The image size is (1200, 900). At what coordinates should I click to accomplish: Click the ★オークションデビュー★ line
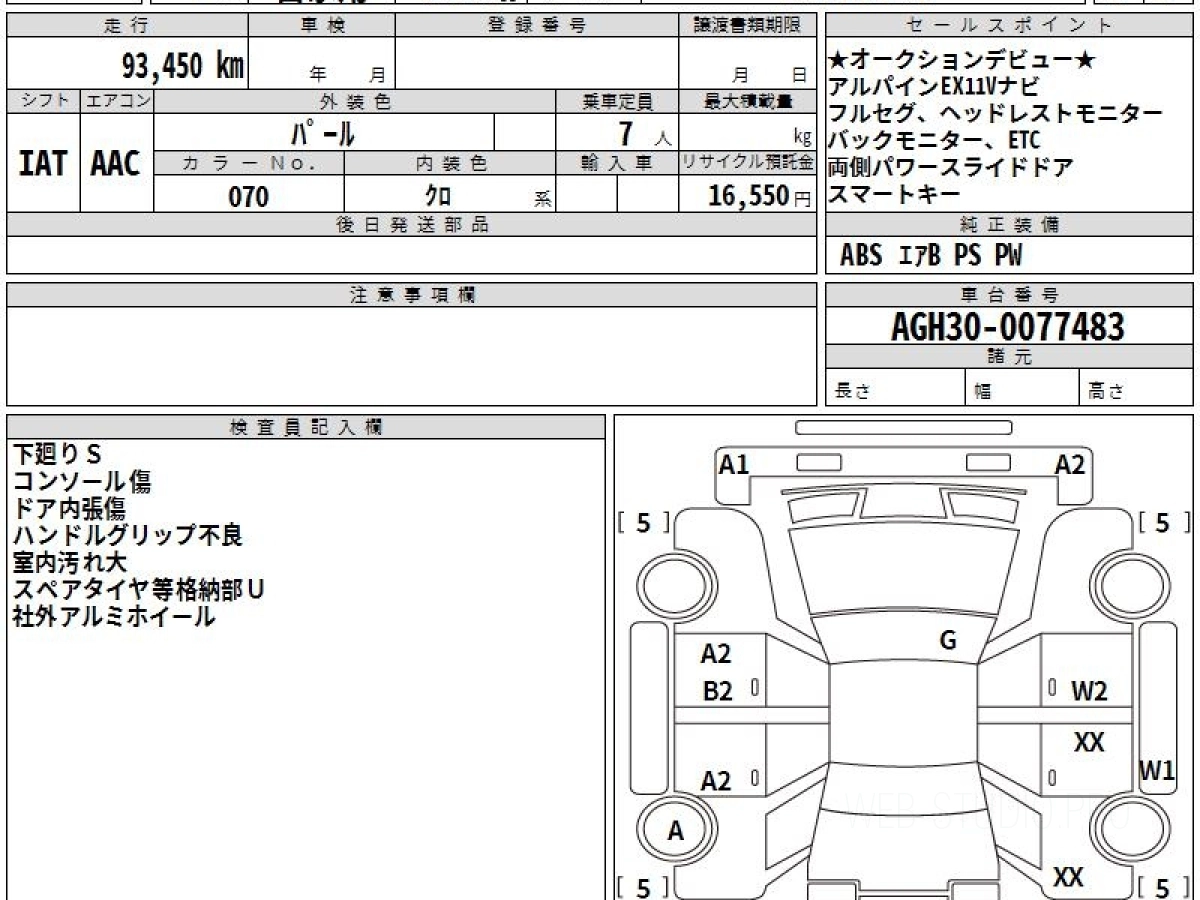click(963, 61)
